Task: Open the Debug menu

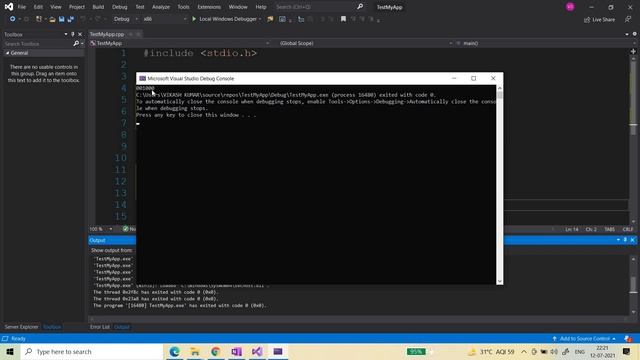Action: 120,7
